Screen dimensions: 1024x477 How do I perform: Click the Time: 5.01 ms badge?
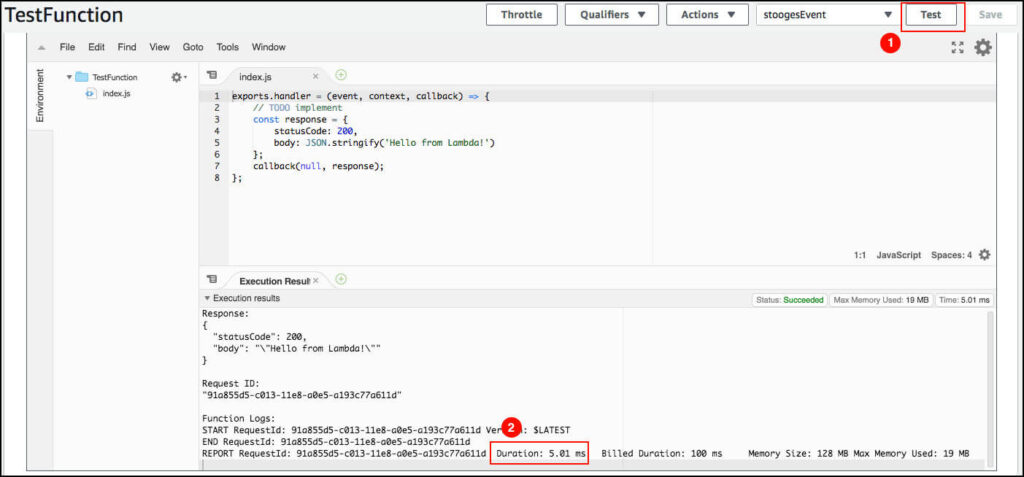964,300
